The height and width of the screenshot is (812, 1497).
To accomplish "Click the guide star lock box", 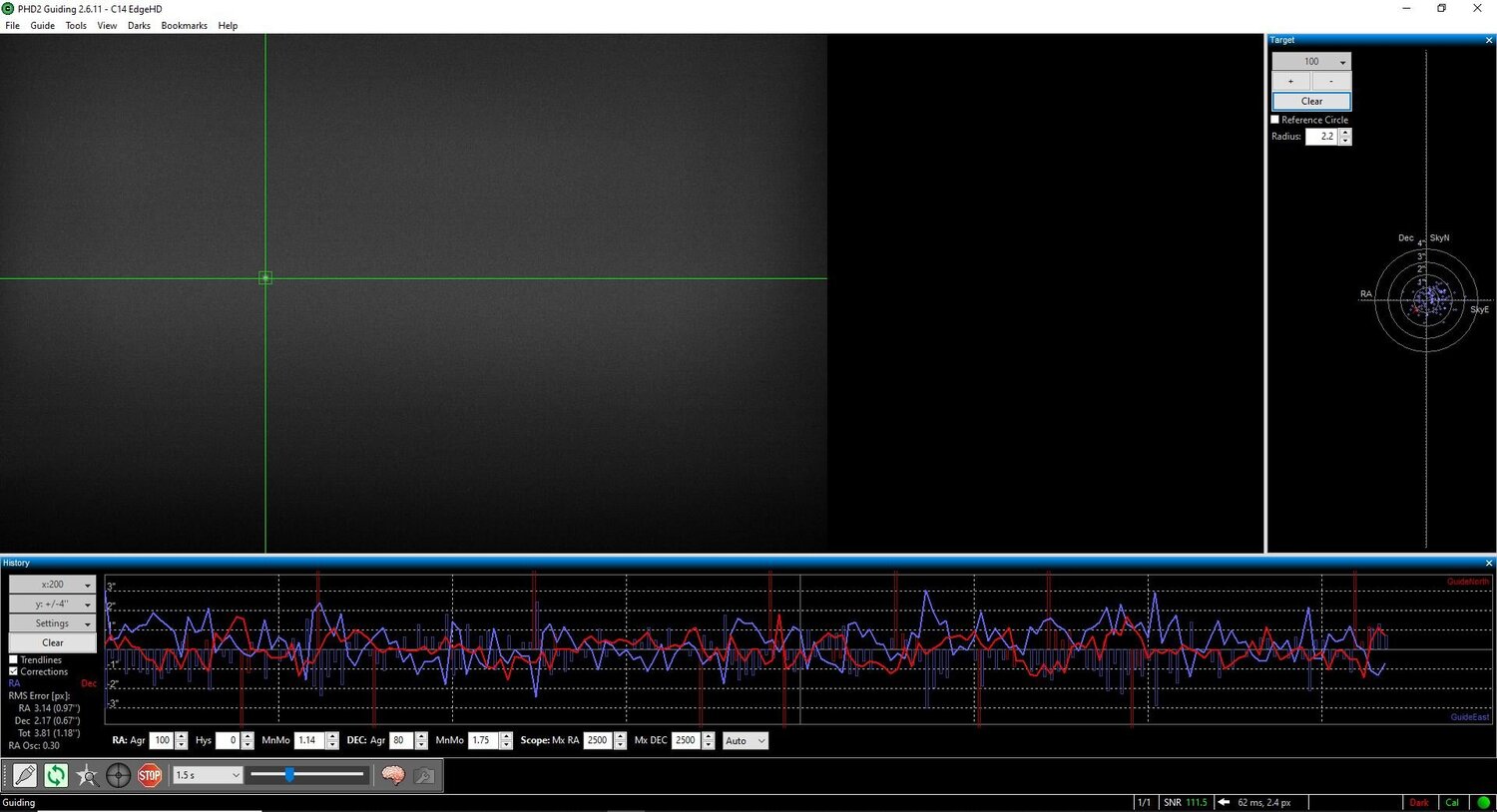I will coord(265,278).
